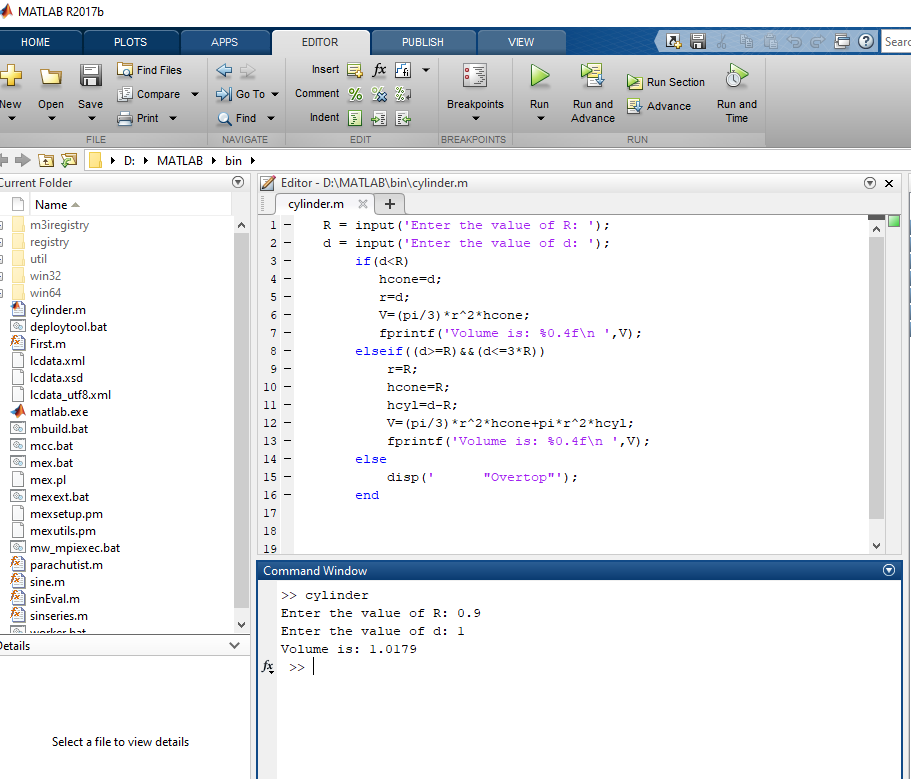The width and height of the screenshot is (911, 779).
Task: Toggle breakpoint dash on line 12
Action: [x=287, y=423]
